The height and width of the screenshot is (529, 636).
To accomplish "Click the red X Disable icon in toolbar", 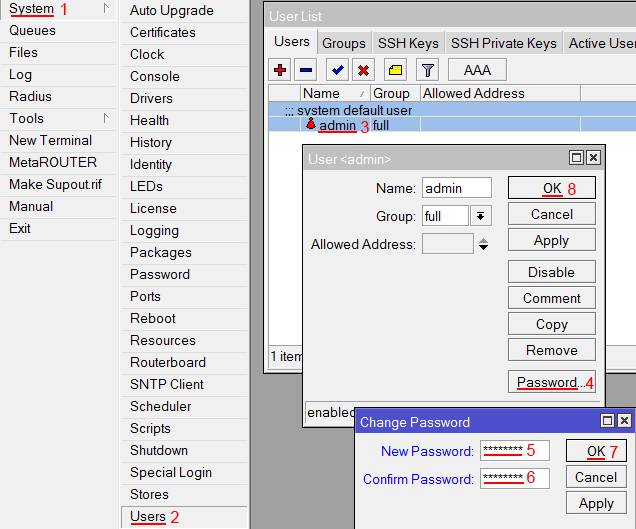I will click(x=364, y=70).
